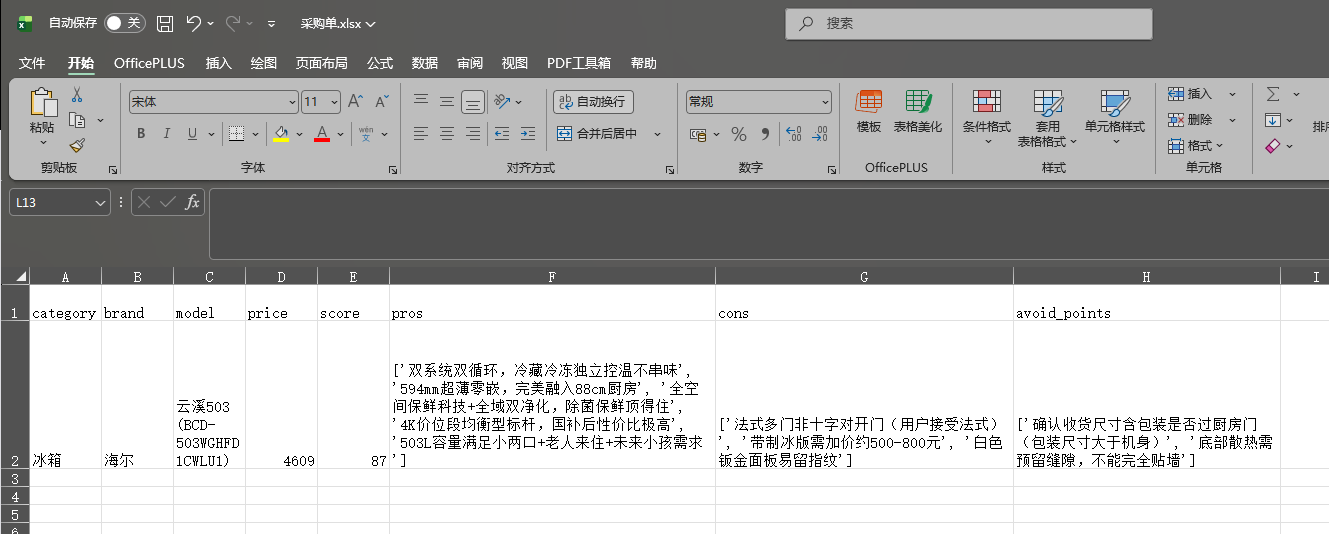This screenshot has width=1329, height=534.
Task: Click accounting number format icon
Action: tap(698, 134)
